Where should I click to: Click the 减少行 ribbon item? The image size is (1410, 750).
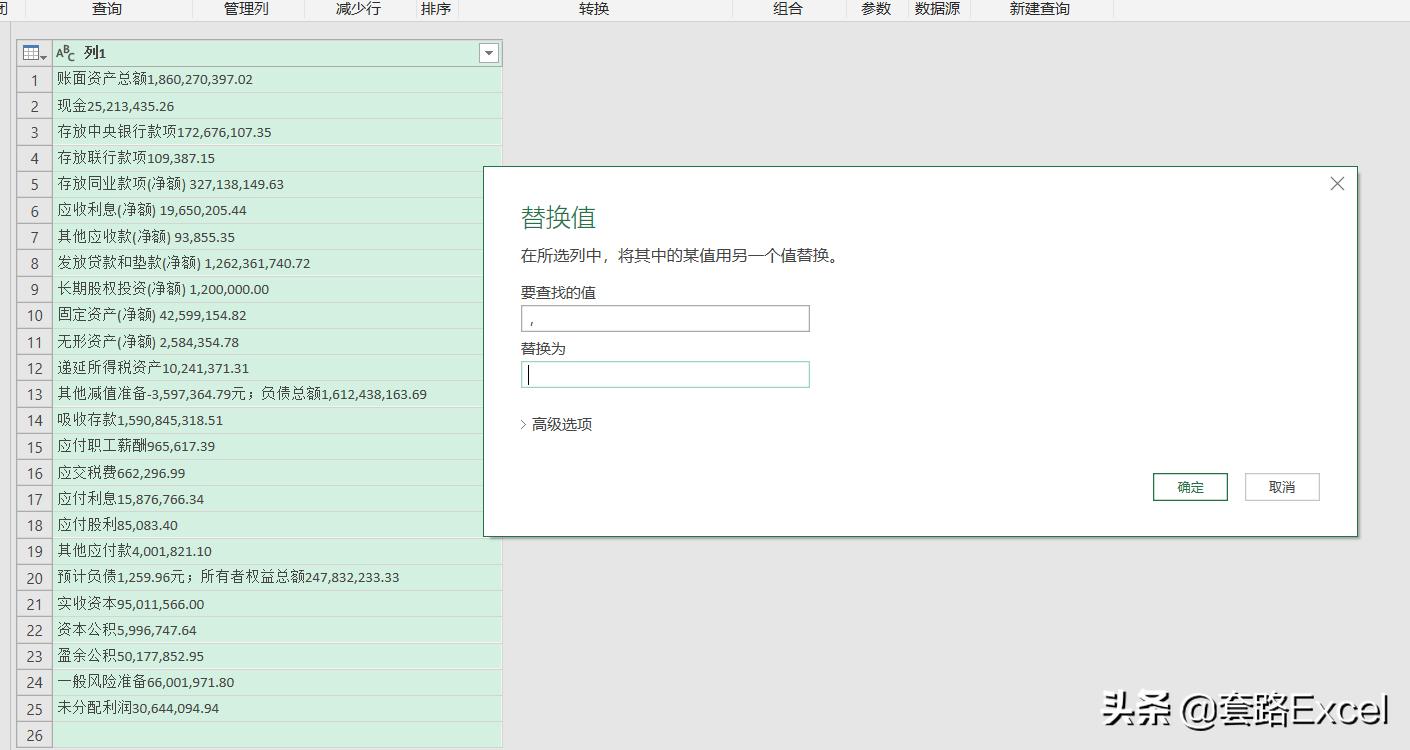[x=357, y=10]
